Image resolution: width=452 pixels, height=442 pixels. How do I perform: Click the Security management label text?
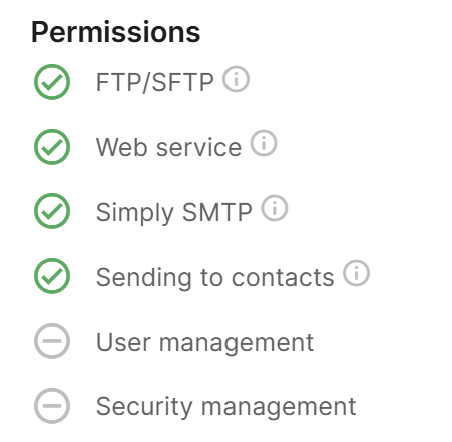point(226,407)
